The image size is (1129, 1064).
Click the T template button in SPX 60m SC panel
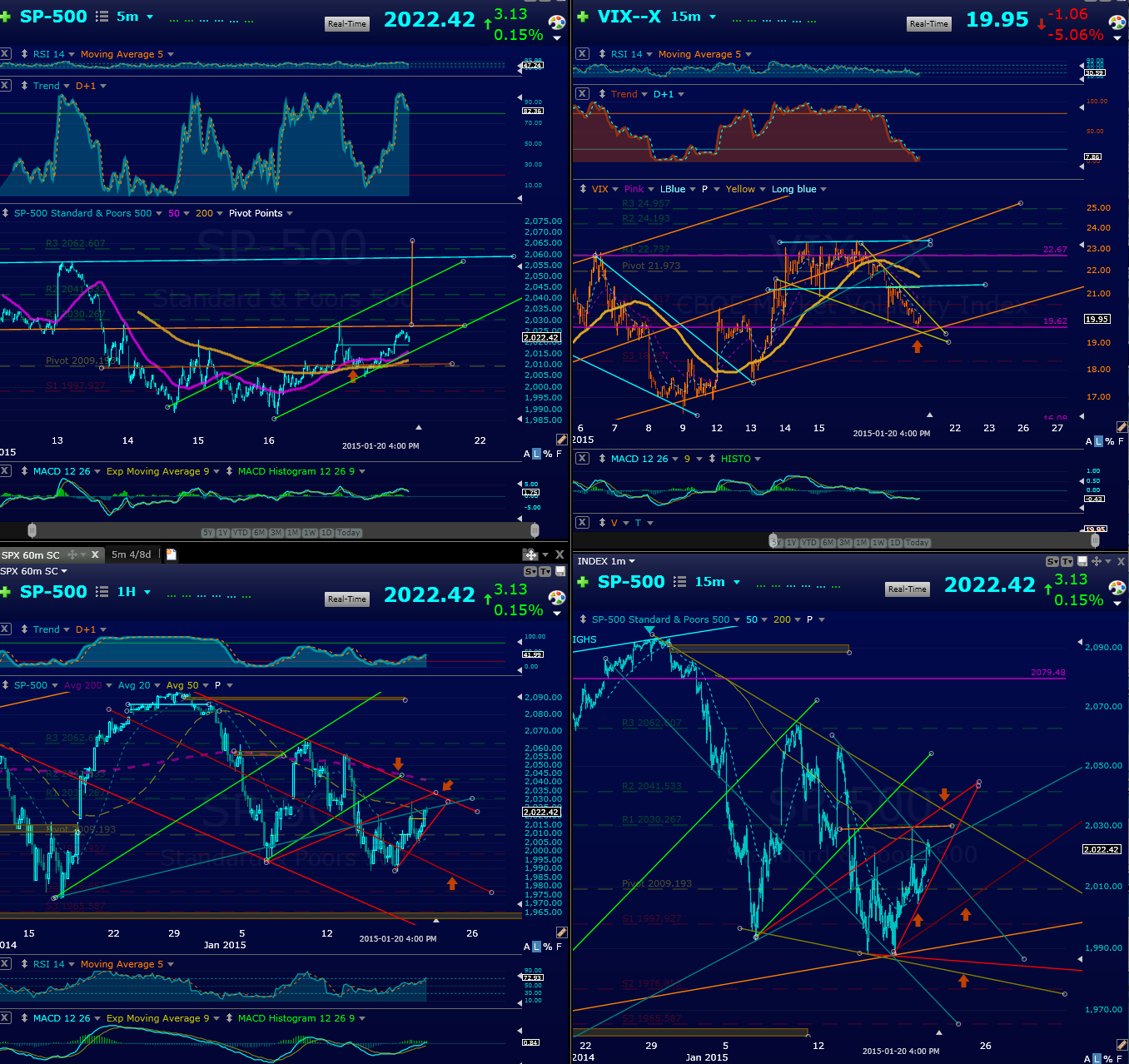coord(545,571)
